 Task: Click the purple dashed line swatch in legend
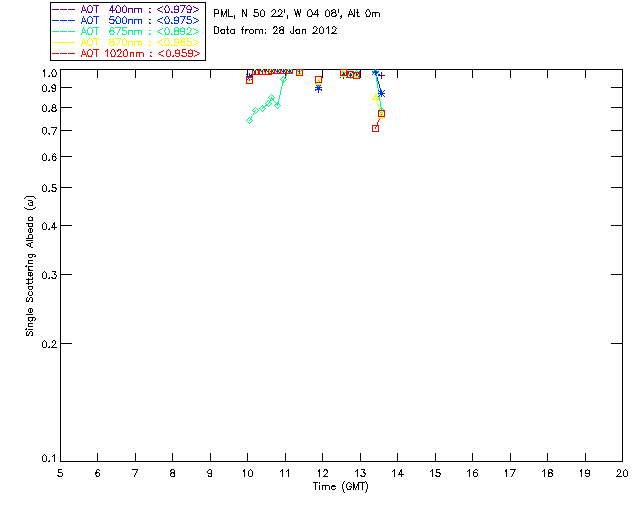pos(64,9)
